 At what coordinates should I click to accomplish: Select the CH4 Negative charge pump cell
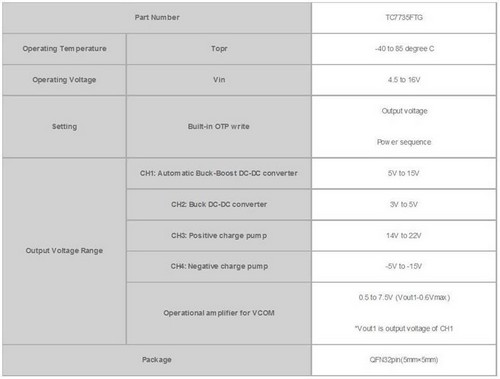[x=219, y=267]
